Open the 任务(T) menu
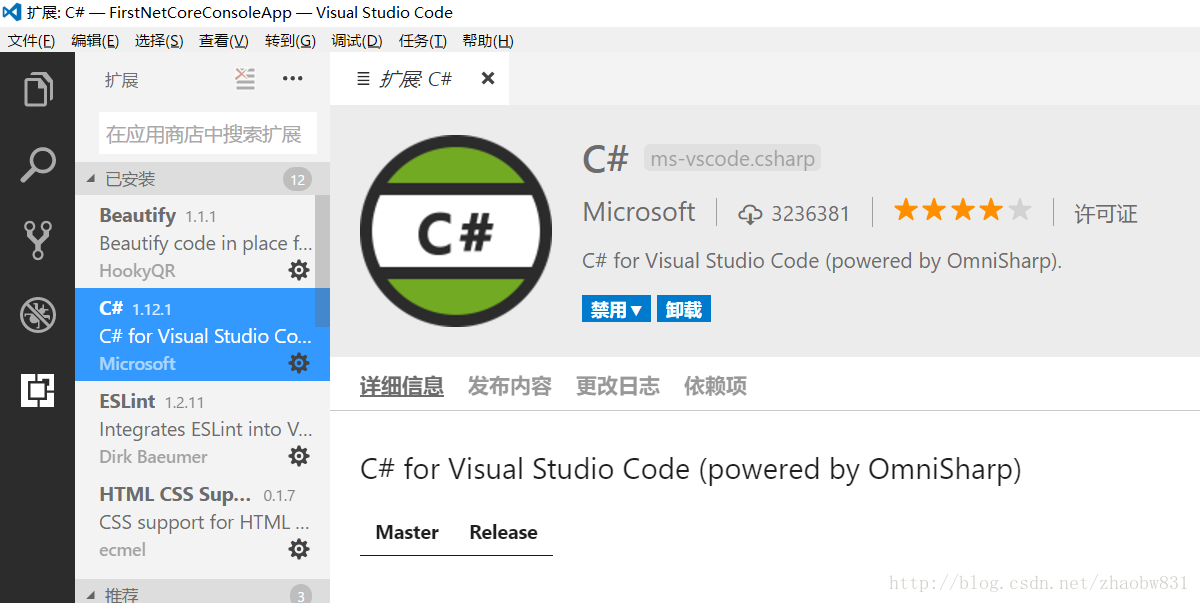 pos(422,41)
